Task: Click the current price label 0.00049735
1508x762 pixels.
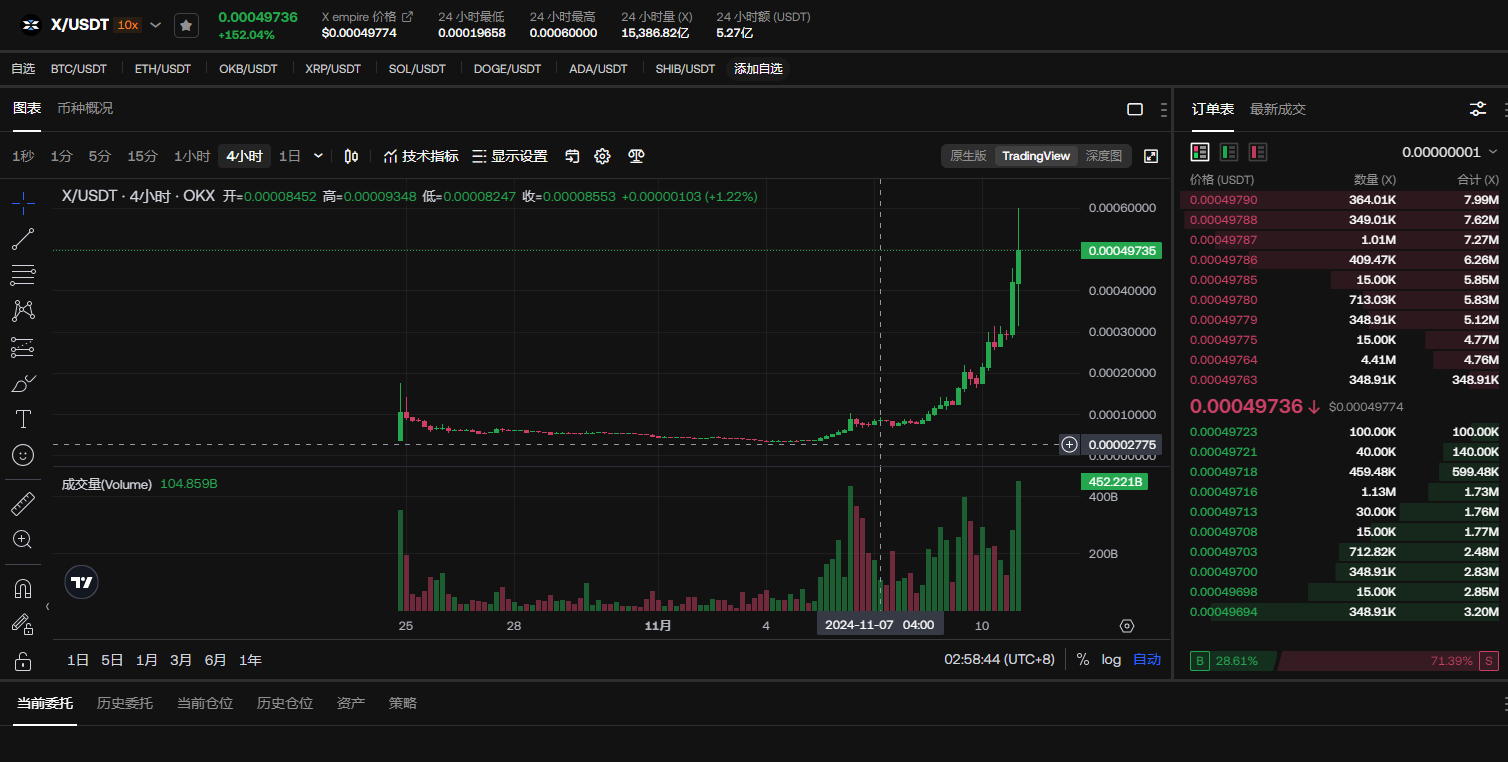Action: 1121,251
